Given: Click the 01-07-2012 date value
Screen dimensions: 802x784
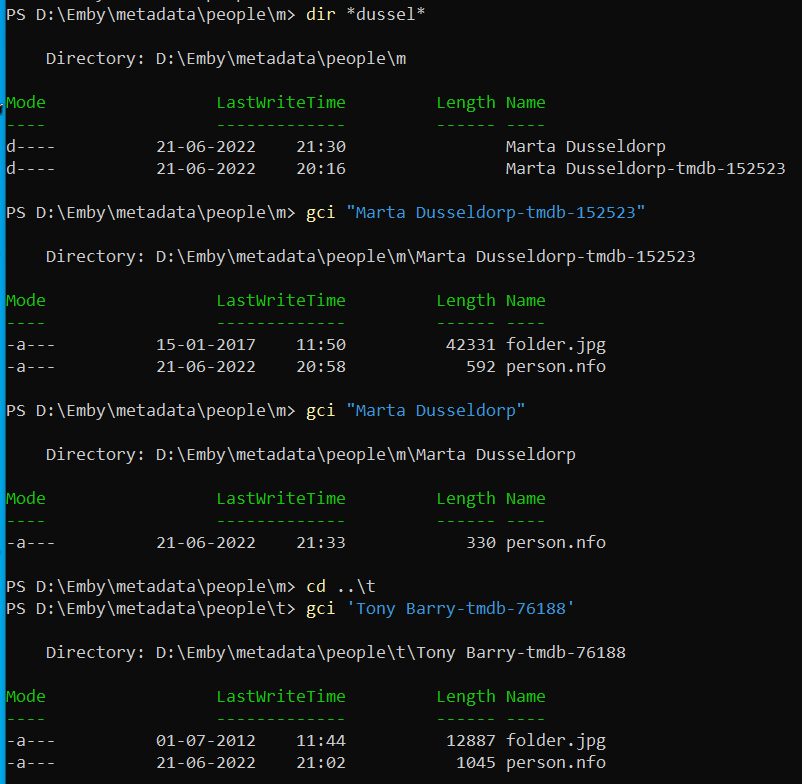Looking at the screenshot, I should [206, 740].
